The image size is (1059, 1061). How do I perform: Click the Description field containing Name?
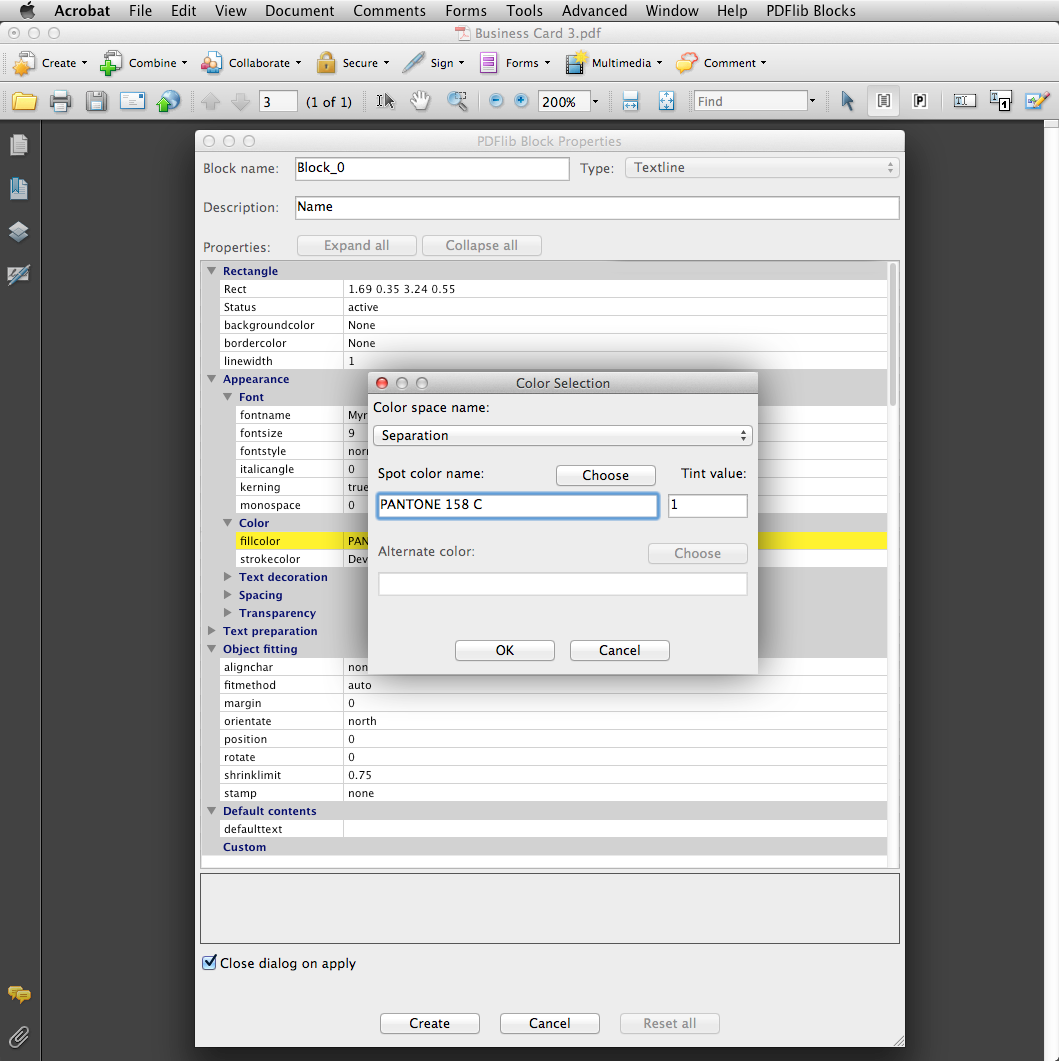coord(597,208)
